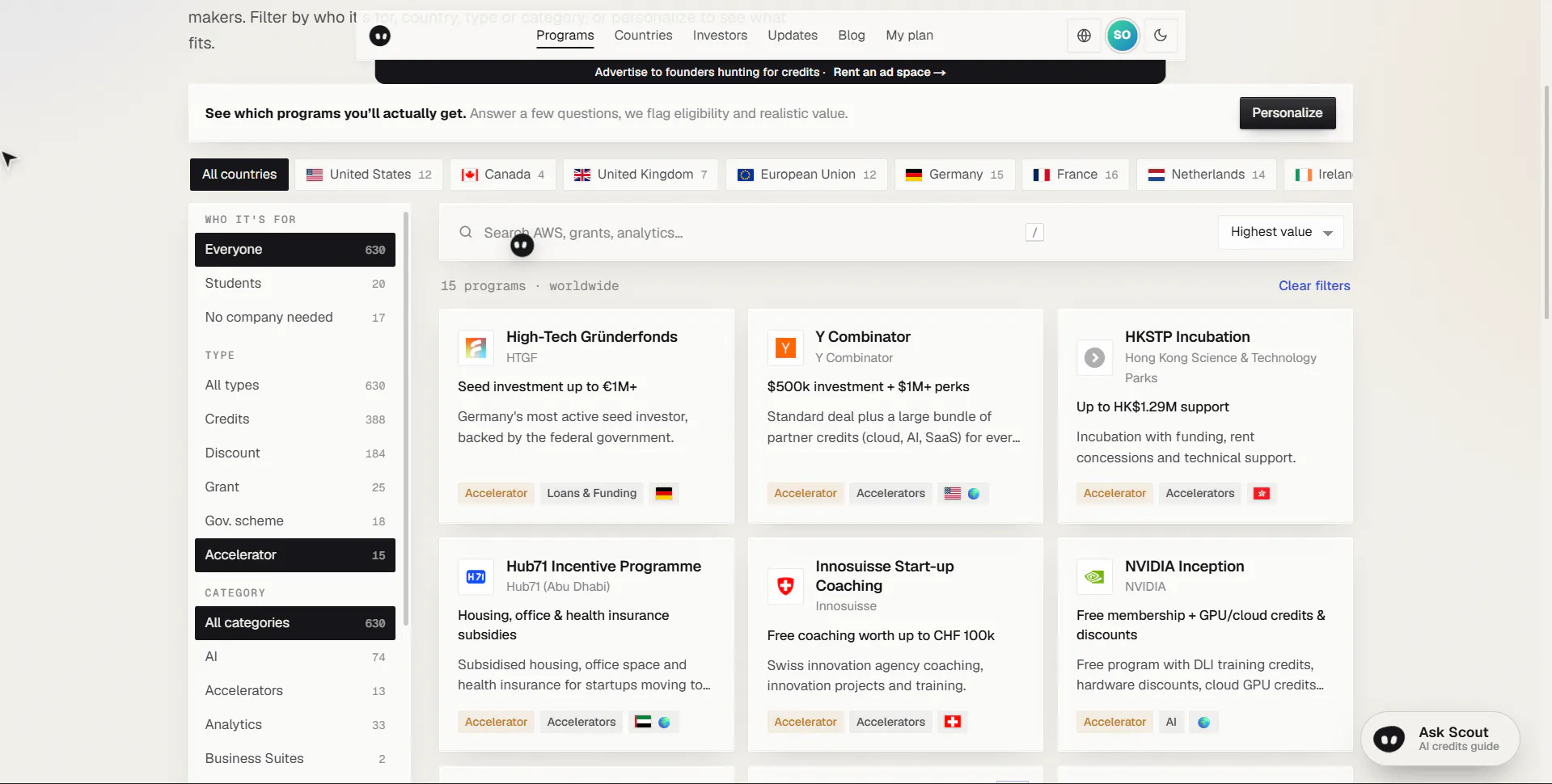Open the Countries nav item

tap(643, 36)
